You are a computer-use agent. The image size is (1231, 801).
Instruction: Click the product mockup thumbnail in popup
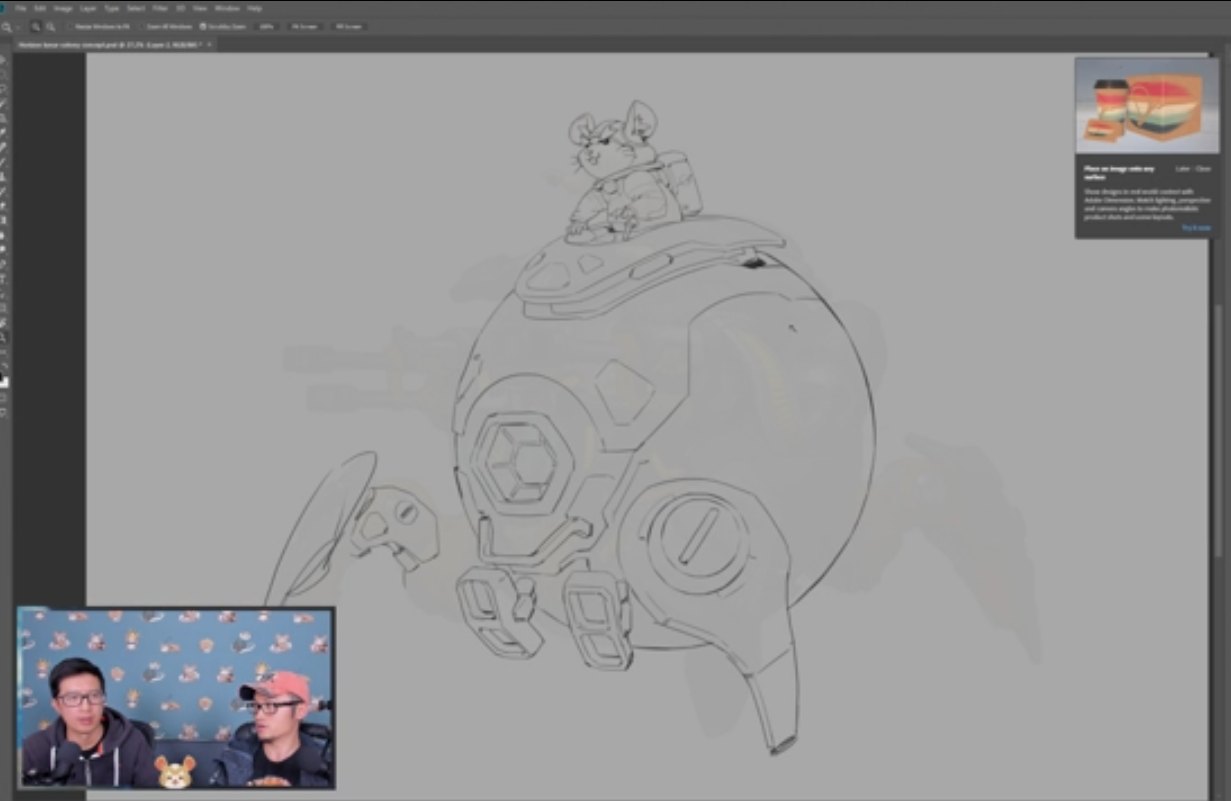click(1146, 105)
